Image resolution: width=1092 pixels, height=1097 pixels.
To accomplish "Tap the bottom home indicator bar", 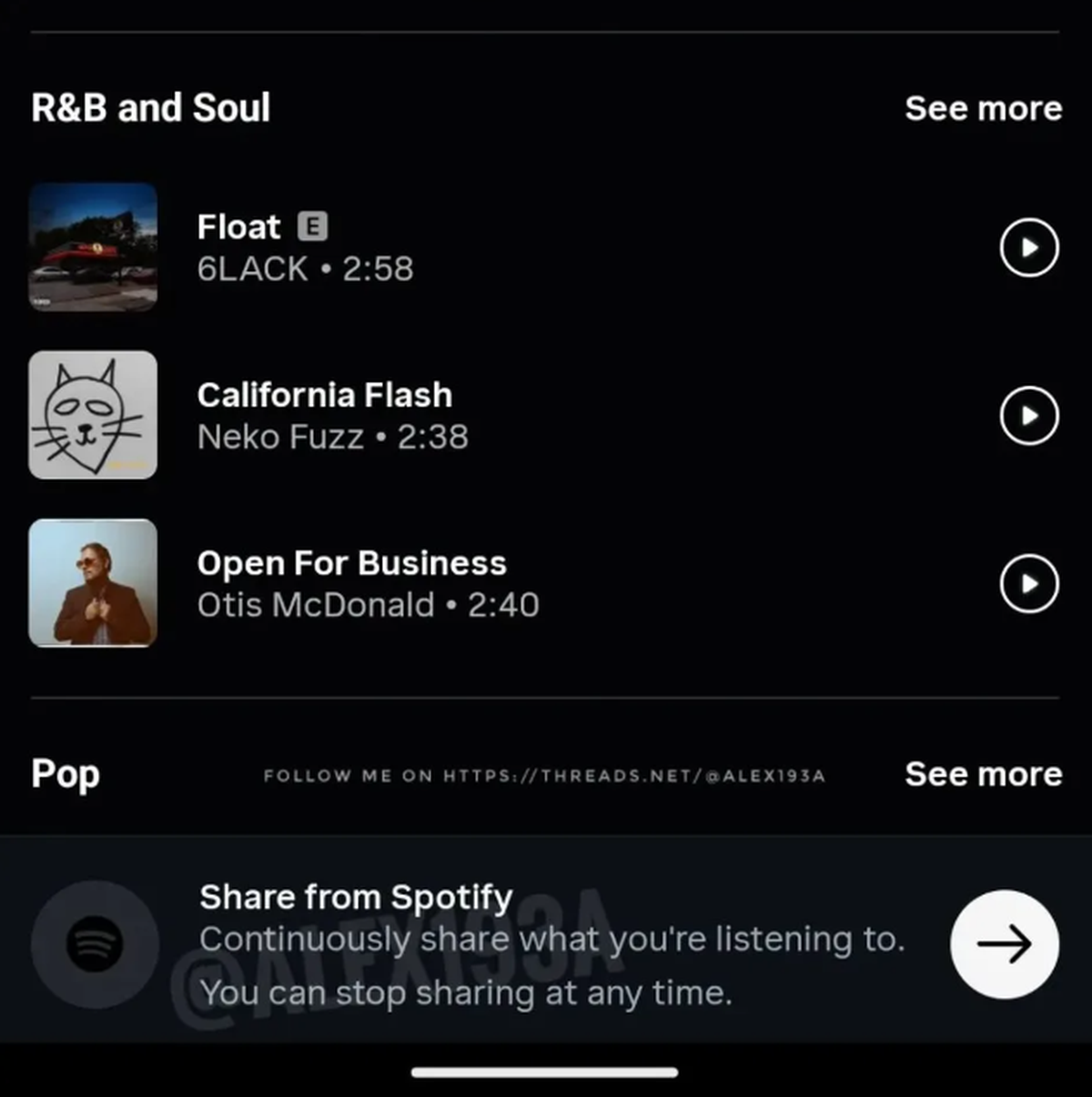I will (544, 1072).
